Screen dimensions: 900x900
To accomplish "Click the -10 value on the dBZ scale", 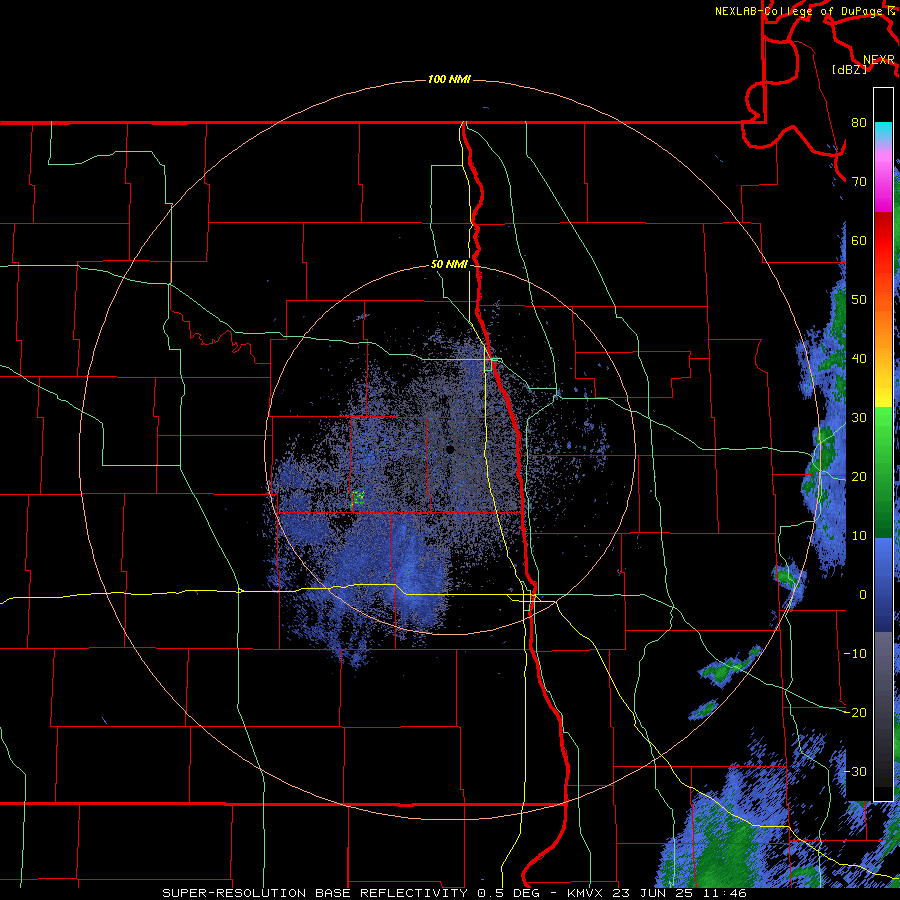I will 855,654.
